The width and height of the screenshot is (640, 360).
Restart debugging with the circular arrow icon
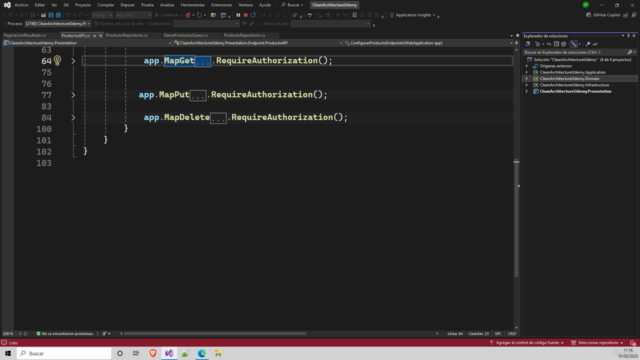(x=253, y=15)
